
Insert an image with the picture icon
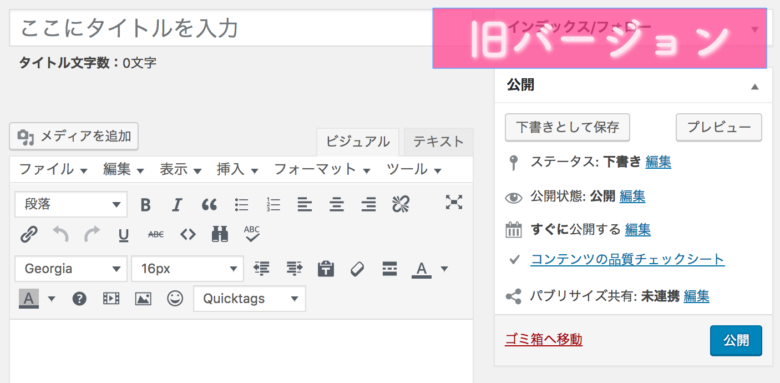143,298
